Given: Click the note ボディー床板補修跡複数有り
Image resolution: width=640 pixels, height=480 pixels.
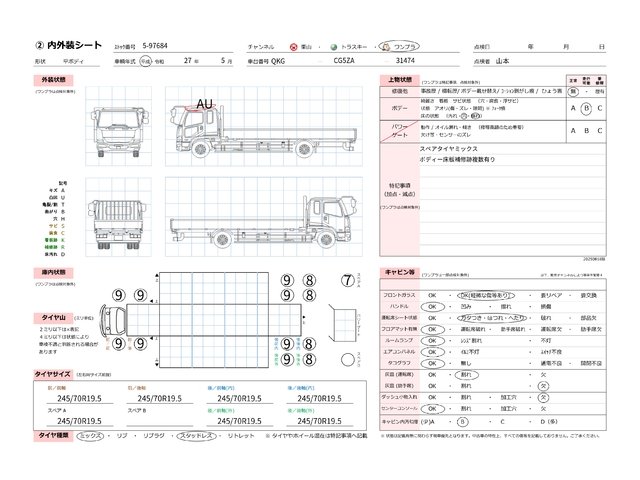Looking at the screenshot, I should [x=457, y=160].
